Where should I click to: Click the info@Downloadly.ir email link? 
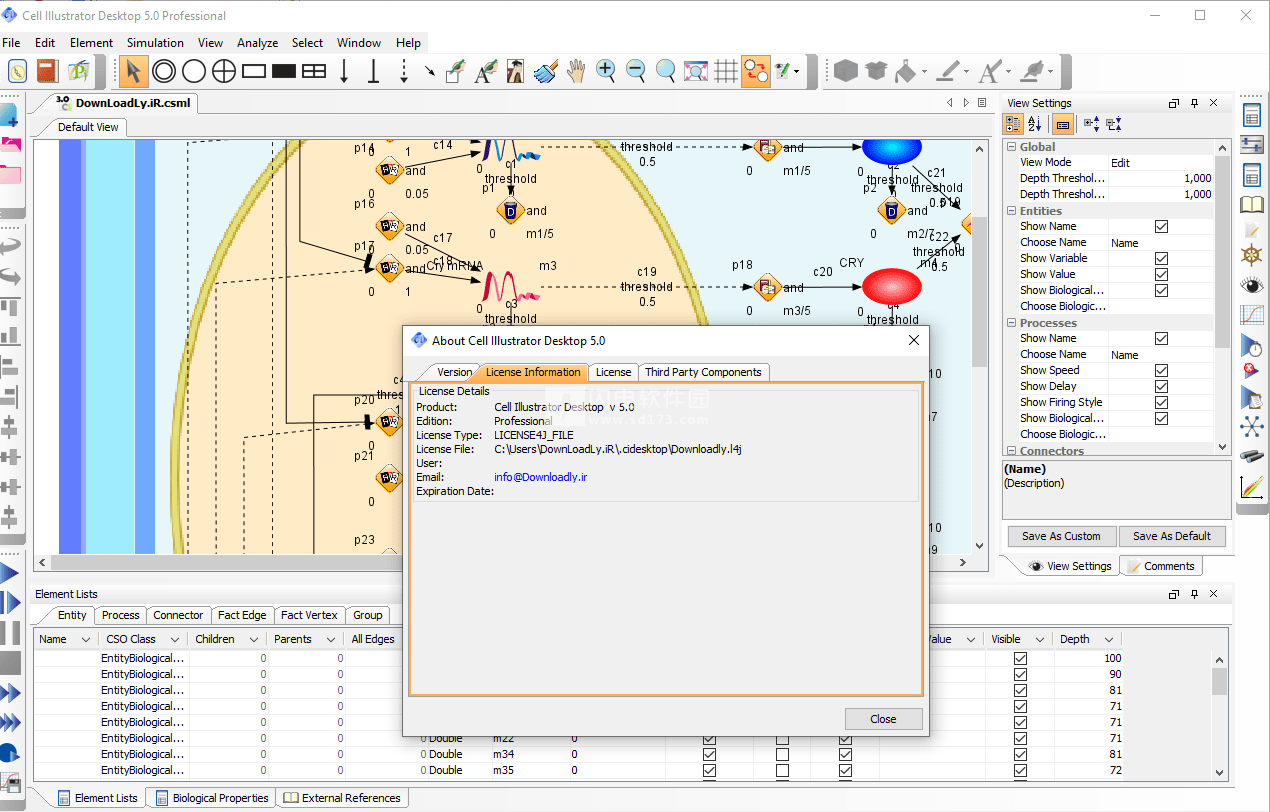[x=540, y=477]
